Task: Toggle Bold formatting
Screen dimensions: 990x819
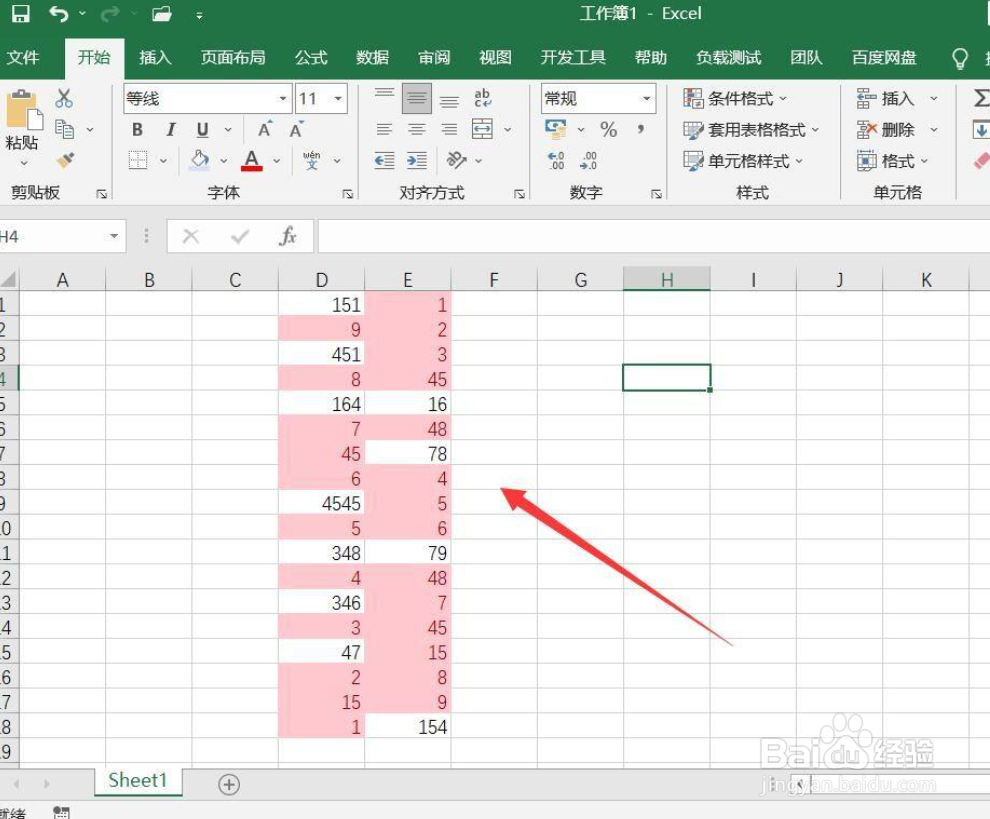Action: 138,129
